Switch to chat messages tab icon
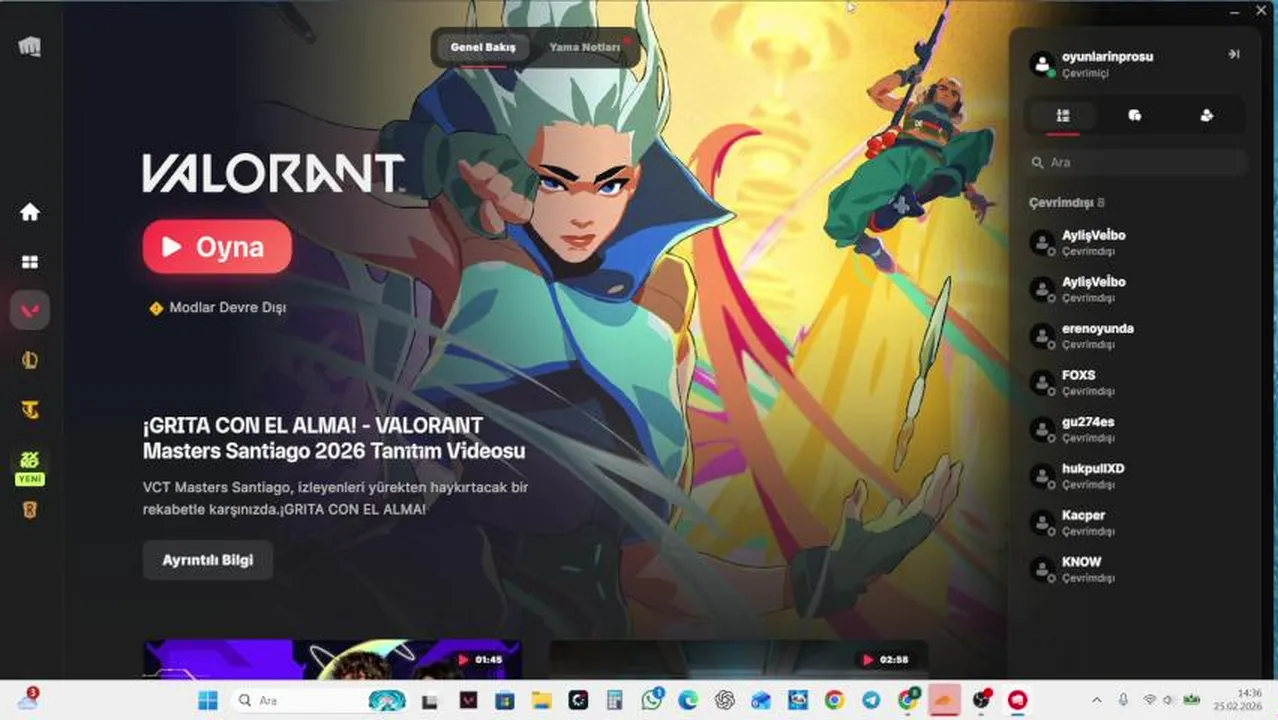The image size is (1278, 720). coord(1135,116)
